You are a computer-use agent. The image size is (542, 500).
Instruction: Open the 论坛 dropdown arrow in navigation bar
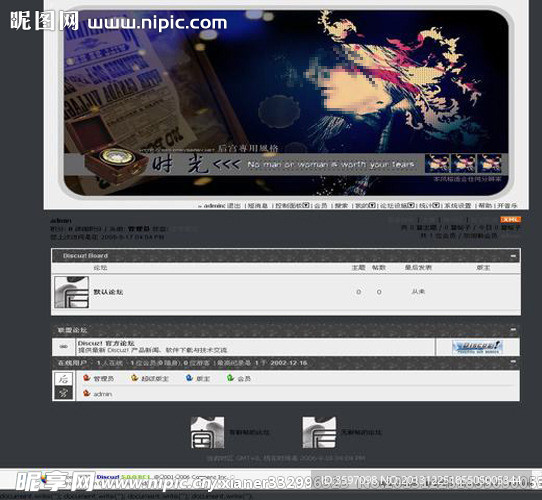411,205
